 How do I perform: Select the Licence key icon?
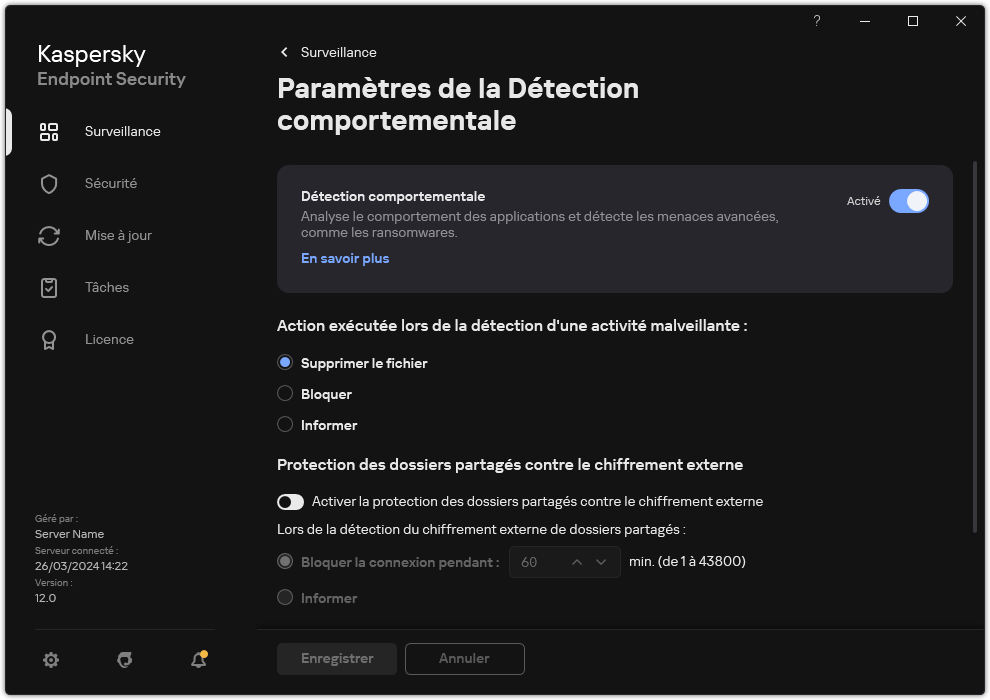(x=49, y=339)
